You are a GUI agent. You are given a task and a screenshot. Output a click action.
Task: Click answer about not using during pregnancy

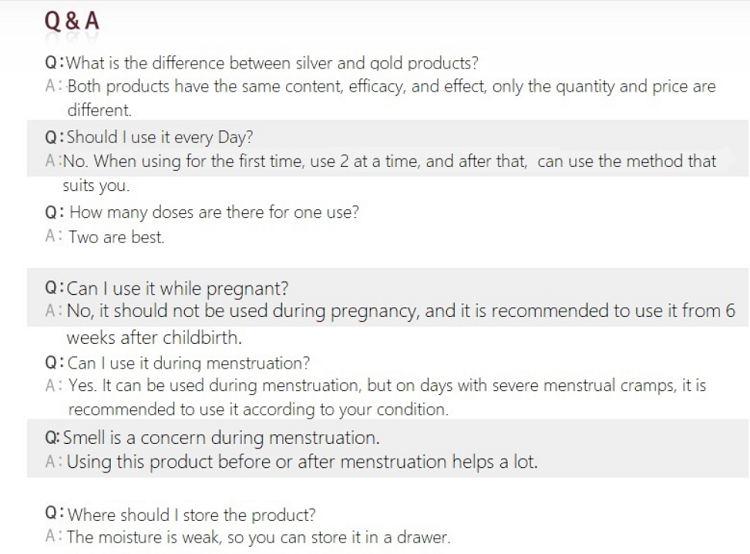(401, 311)
